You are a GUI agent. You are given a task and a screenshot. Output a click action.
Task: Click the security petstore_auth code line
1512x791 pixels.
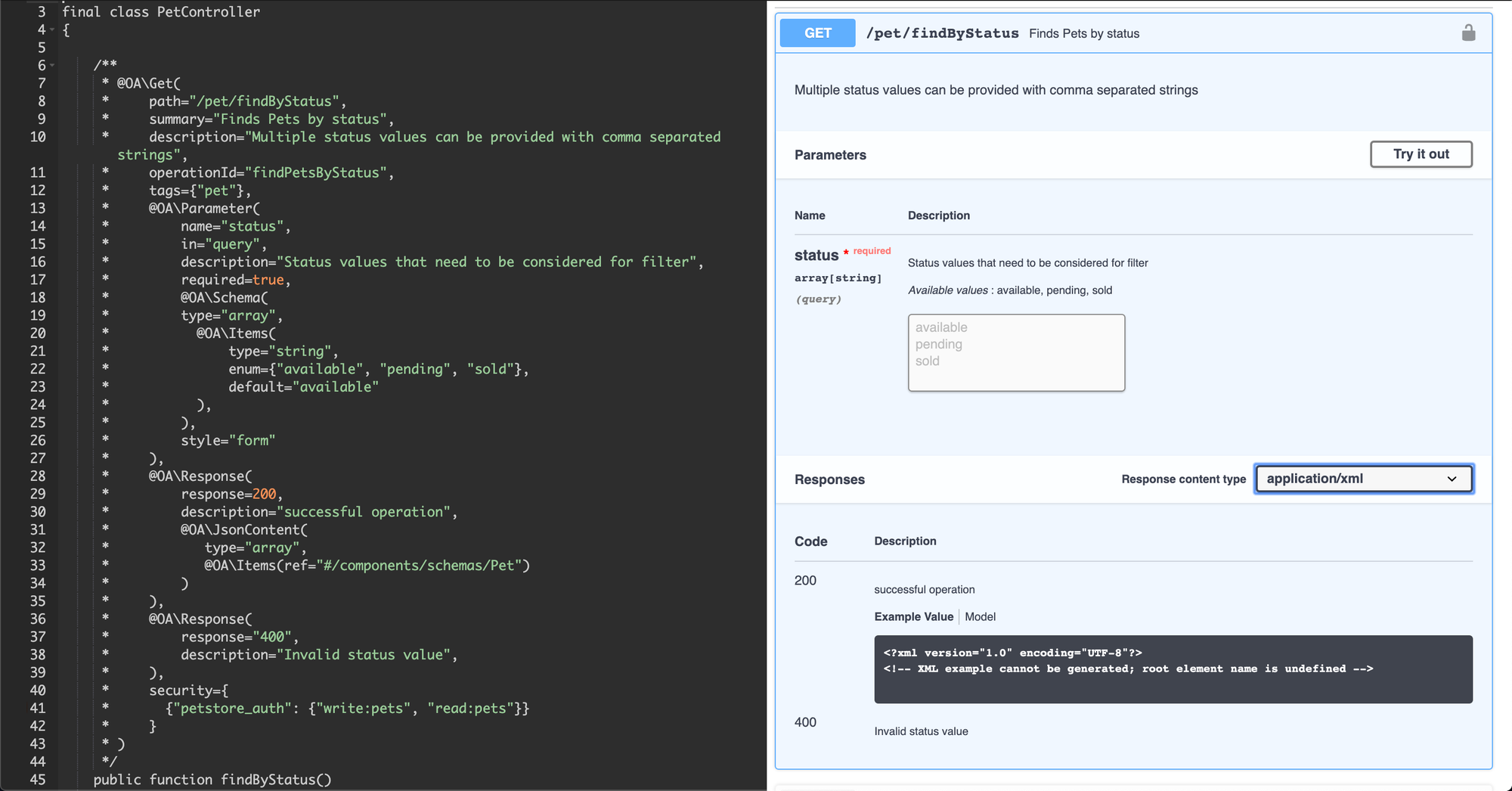[348, 709]
